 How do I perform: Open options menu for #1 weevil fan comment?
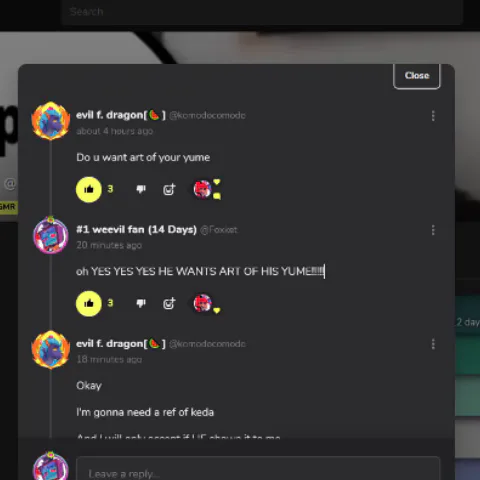pyautogui.click(x=433, y=230)
